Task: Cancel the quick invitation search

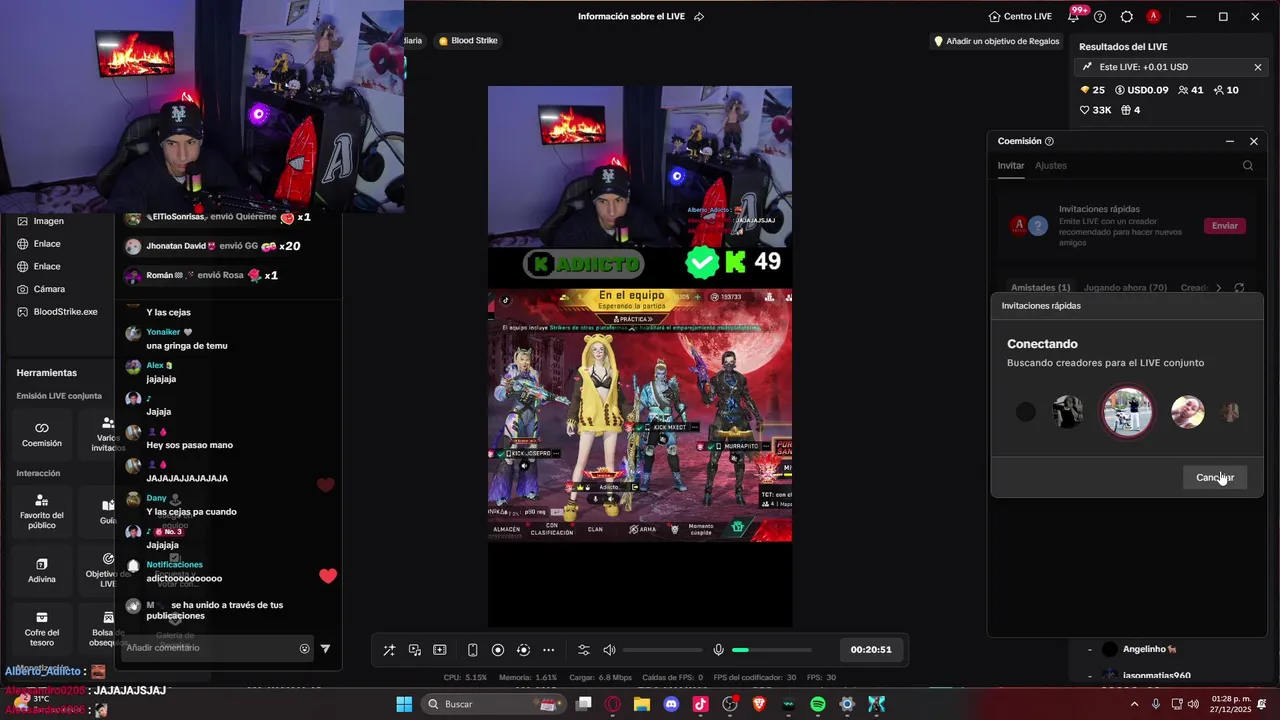Action: (1215, 477)
